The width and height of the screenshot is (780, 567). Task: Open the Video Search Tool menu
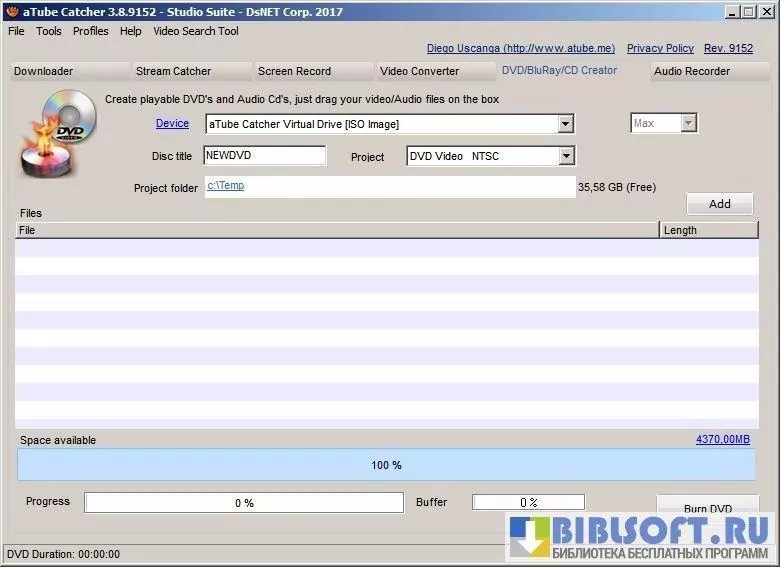pos(196,31)
